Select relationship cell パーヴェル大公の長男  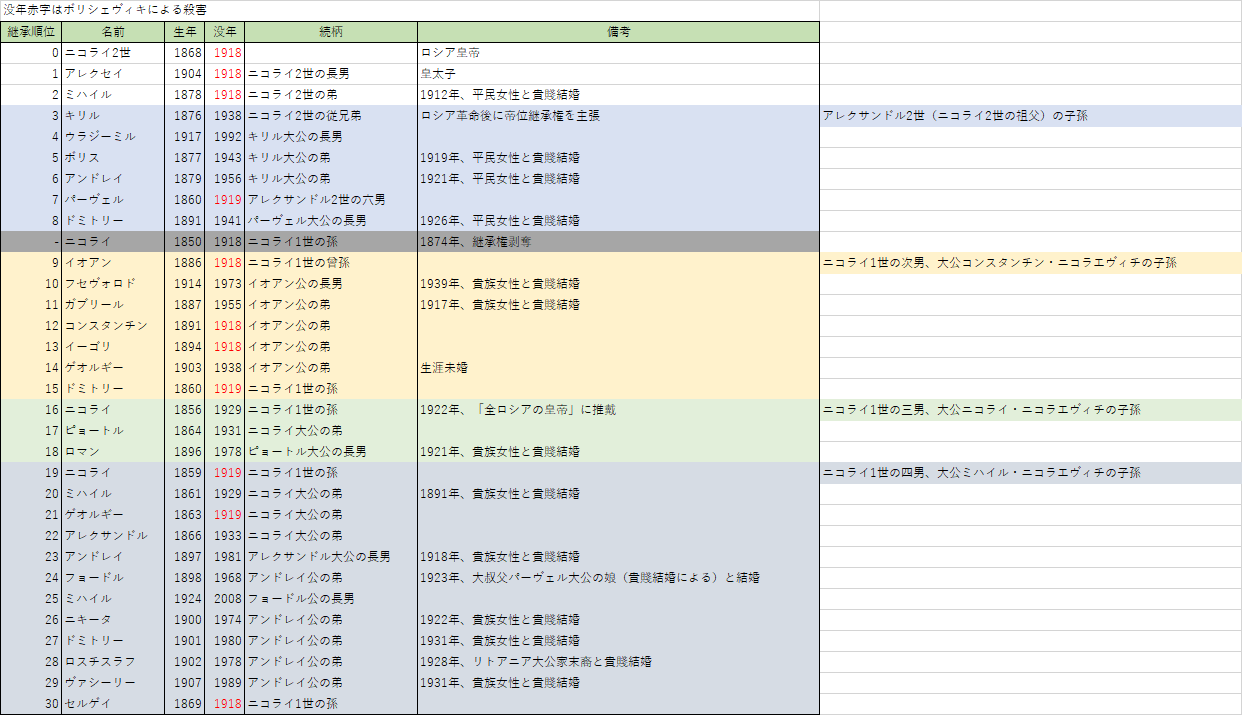click(x=331, y=221)
